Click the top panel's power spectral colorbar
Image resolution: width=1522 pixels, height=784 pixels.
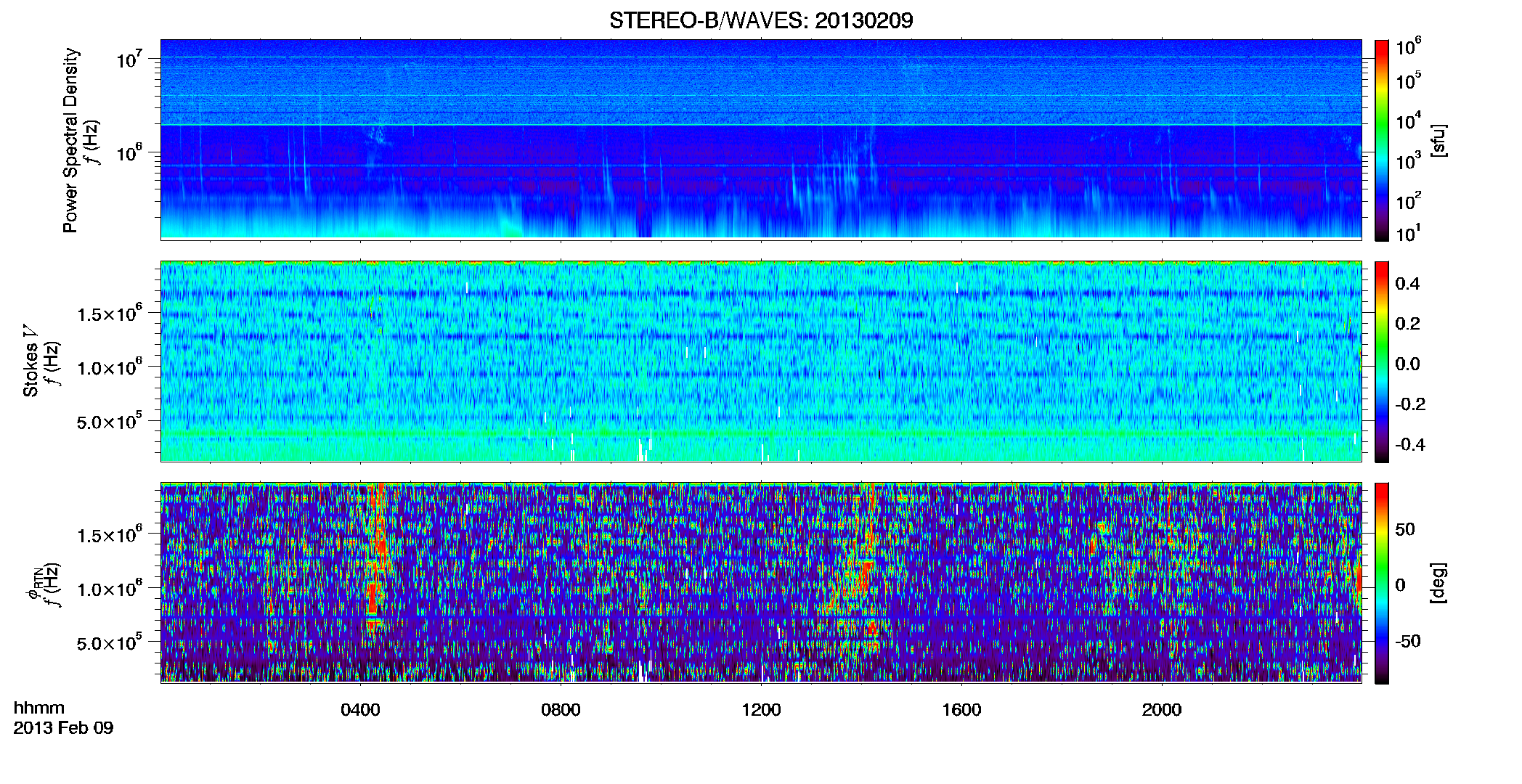[x=1382, y=140]
